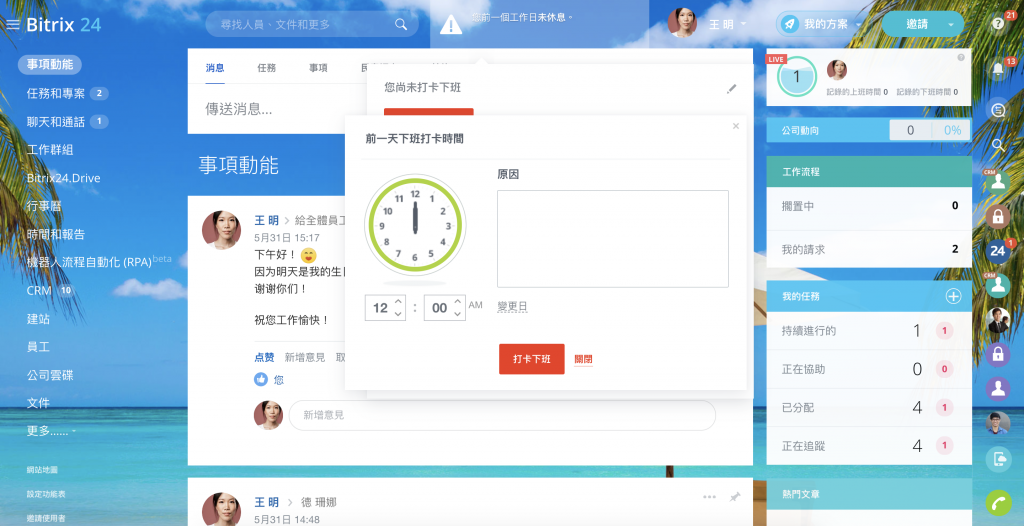Expand the 更多 item in left menu
1024x526 pixels.
point(51,431)
